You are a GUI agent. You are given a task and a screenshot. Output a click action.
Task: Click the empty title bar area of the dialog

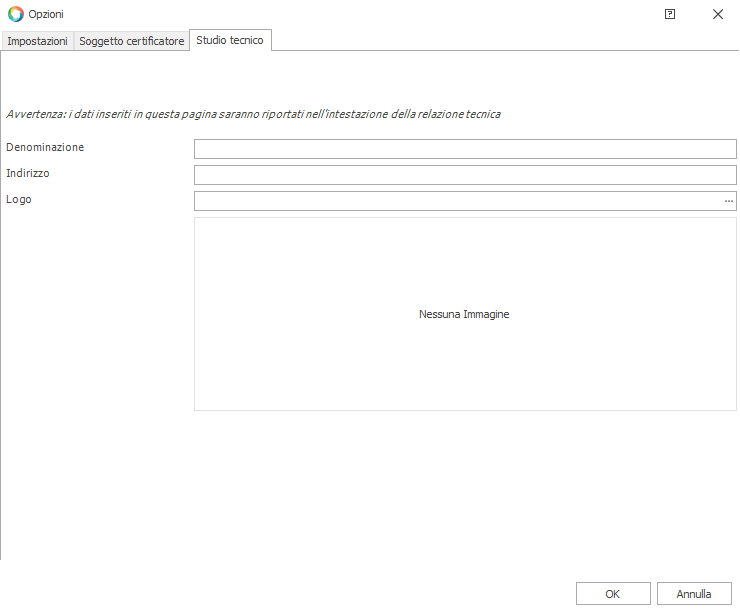pos(350,14)
